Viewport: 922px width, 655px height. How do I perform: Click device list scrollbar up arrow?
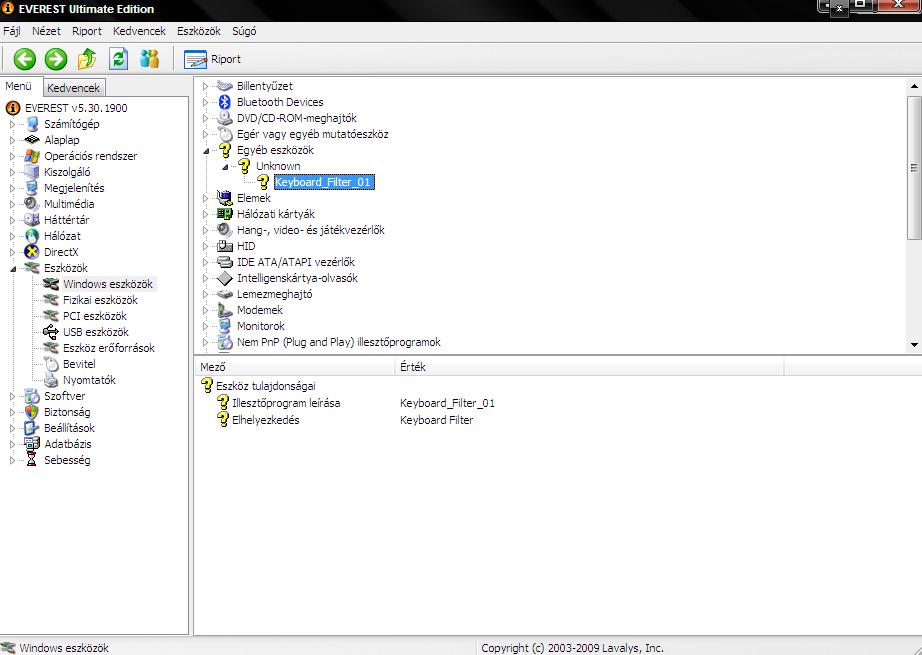coord(914,86)
